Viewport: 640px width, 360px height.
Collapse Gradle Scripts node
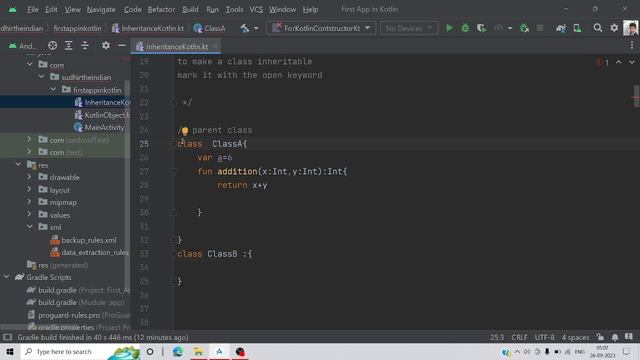pos(7,277)
